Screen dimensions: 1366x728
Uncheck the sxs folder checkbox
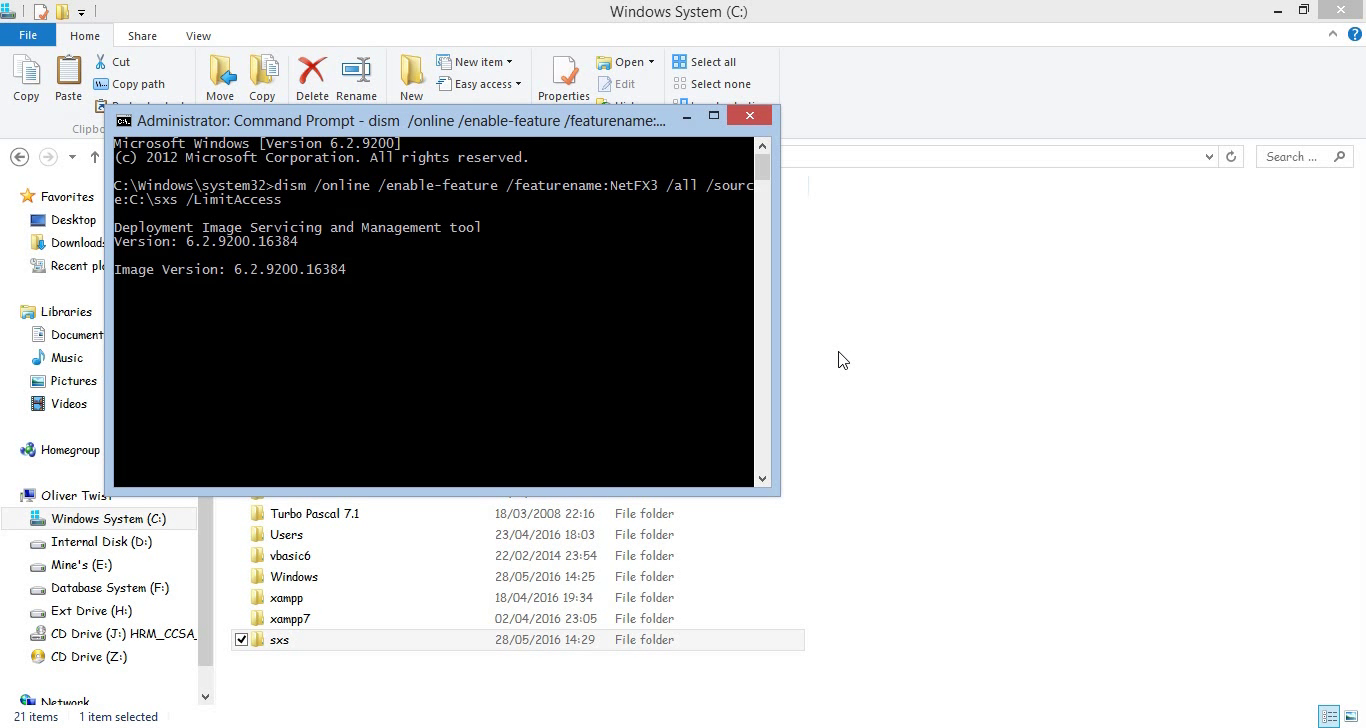[x=241, y=640]
